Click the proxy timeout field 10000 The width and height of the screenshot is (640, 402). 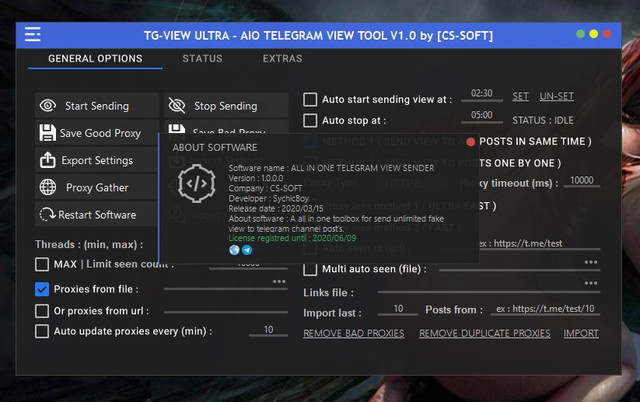pos(582,180)
